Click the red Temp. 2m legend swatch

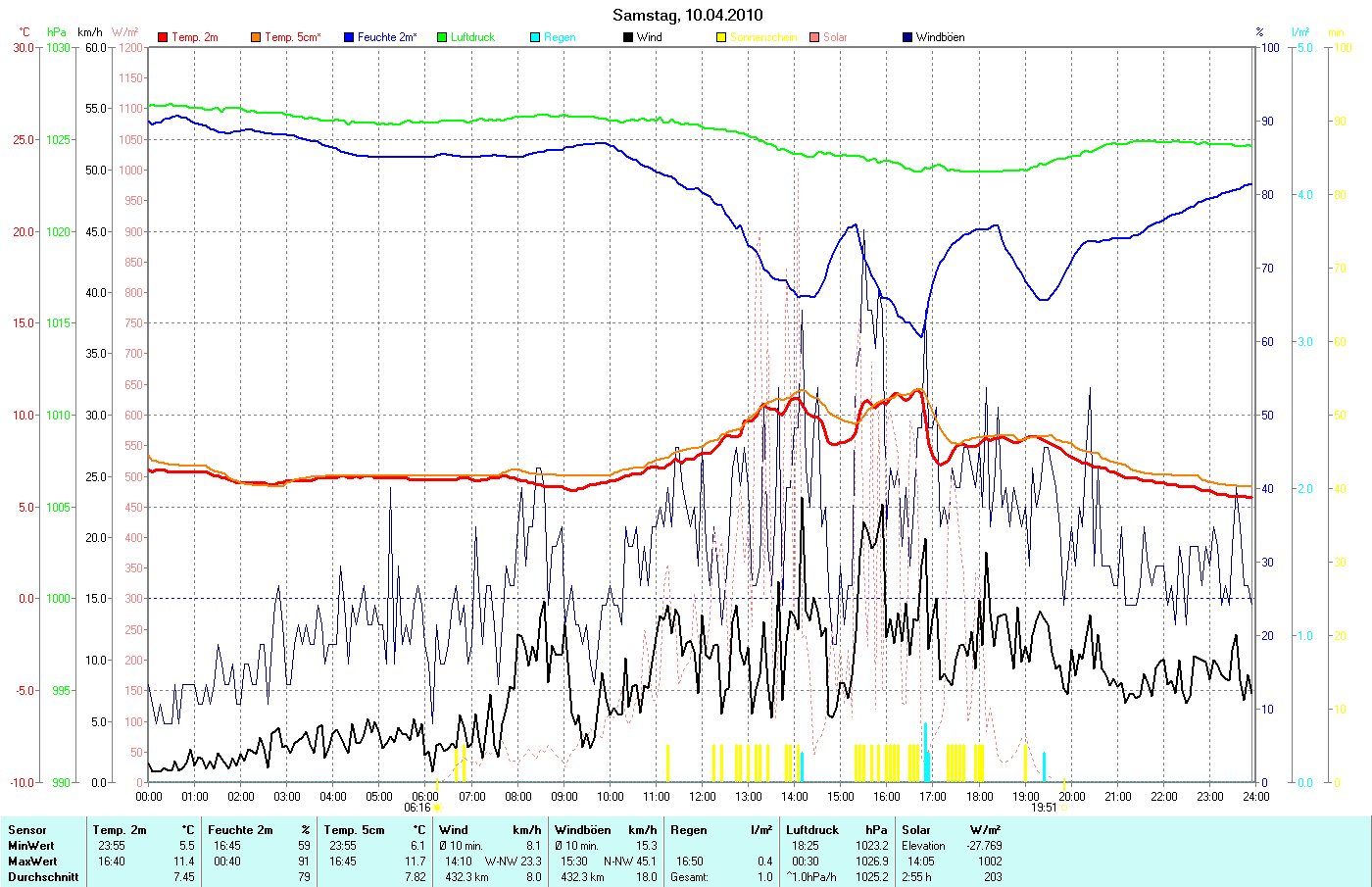(163, 37)
